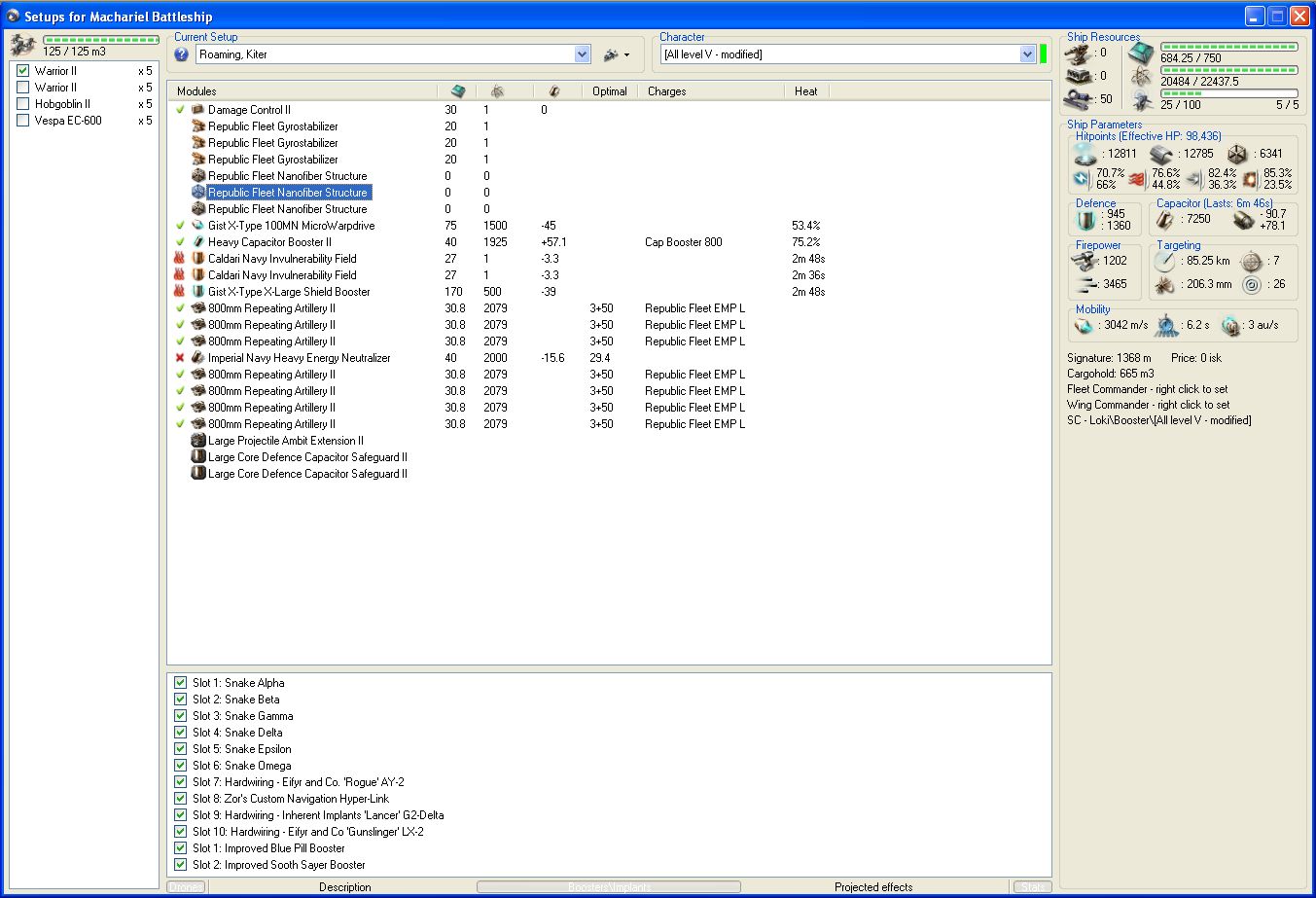Click the red X on Heavy Energy Neutralizer

[x=179, y=358]
